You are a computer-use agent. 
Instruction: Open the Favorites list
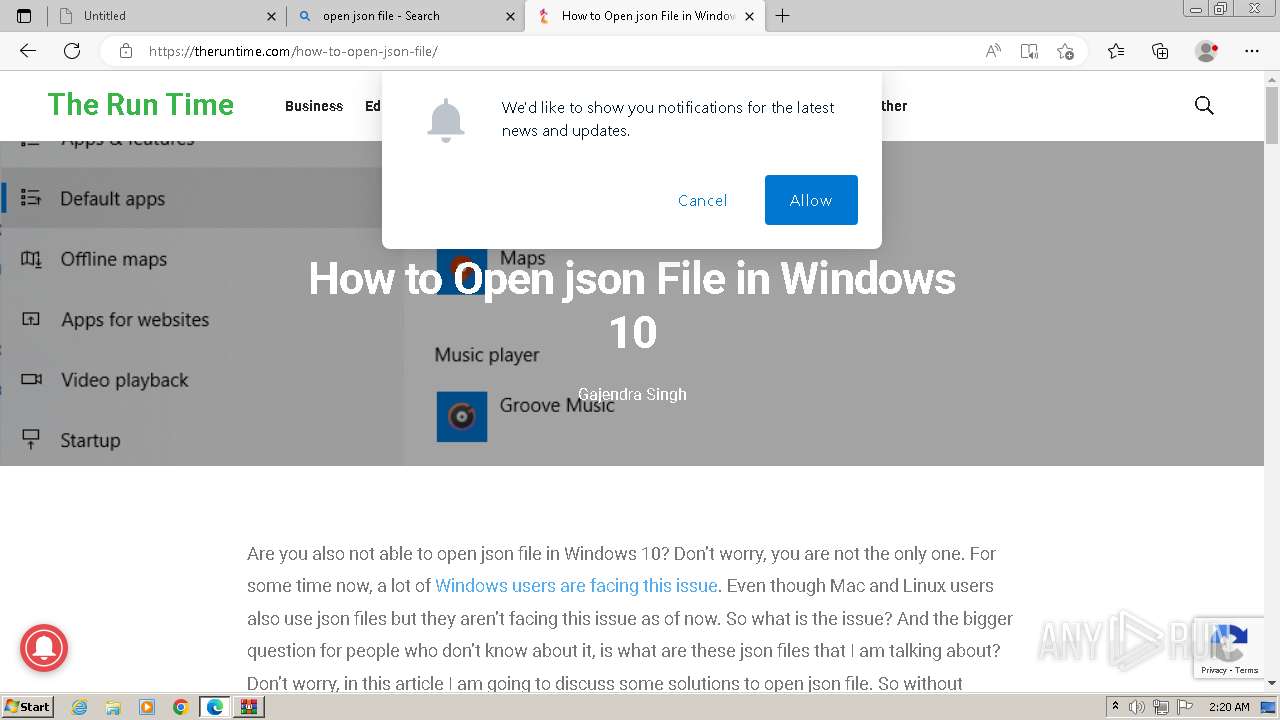click(1116, 51)
